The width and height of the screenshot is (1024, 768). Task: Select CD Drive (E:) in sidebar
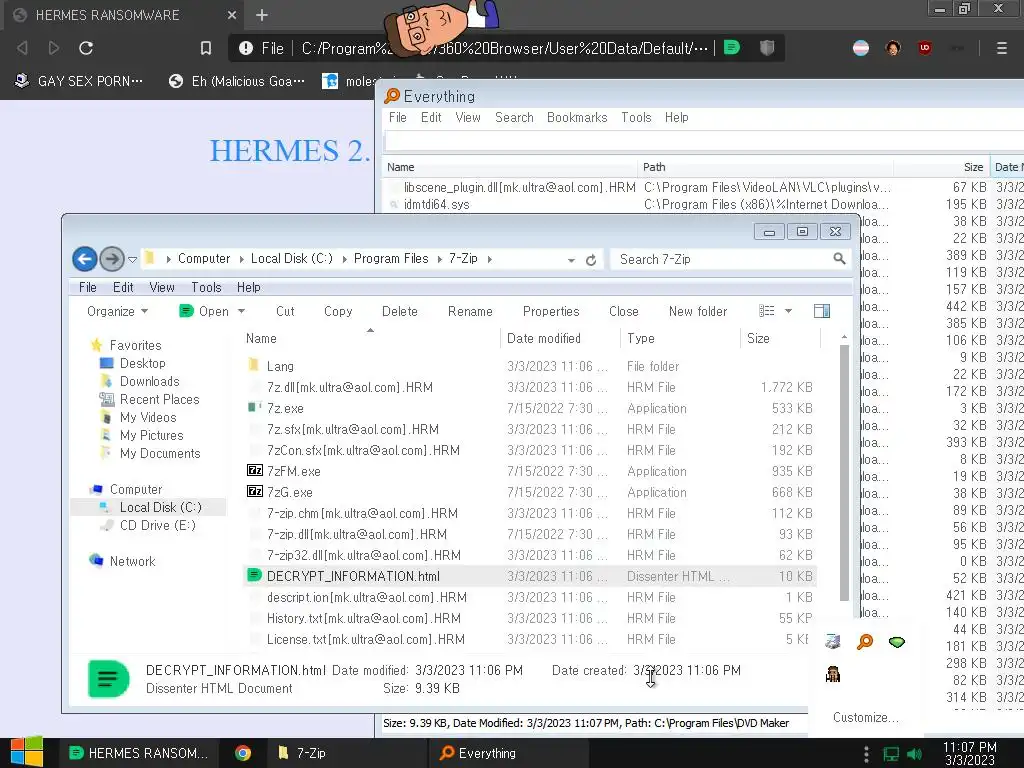(157, 525)
